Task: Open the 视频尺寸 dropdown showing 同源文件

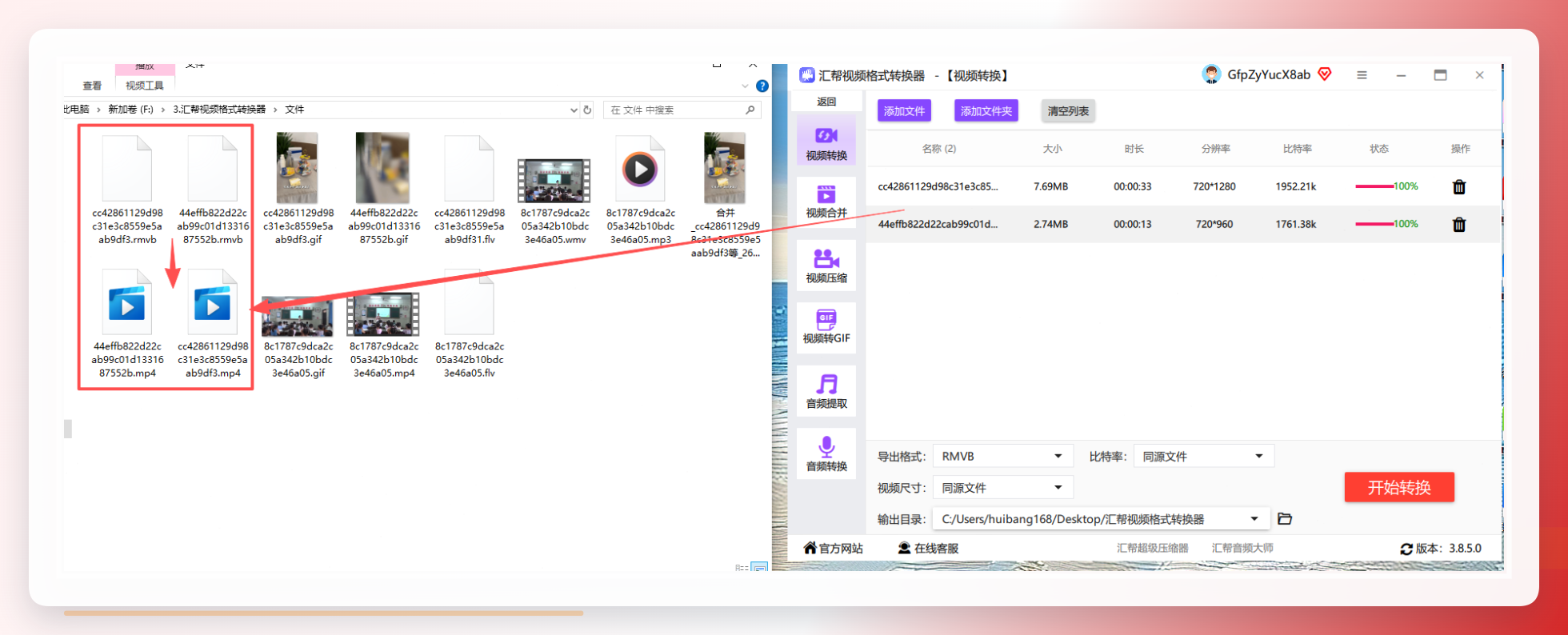Action: coord(1002,488)
